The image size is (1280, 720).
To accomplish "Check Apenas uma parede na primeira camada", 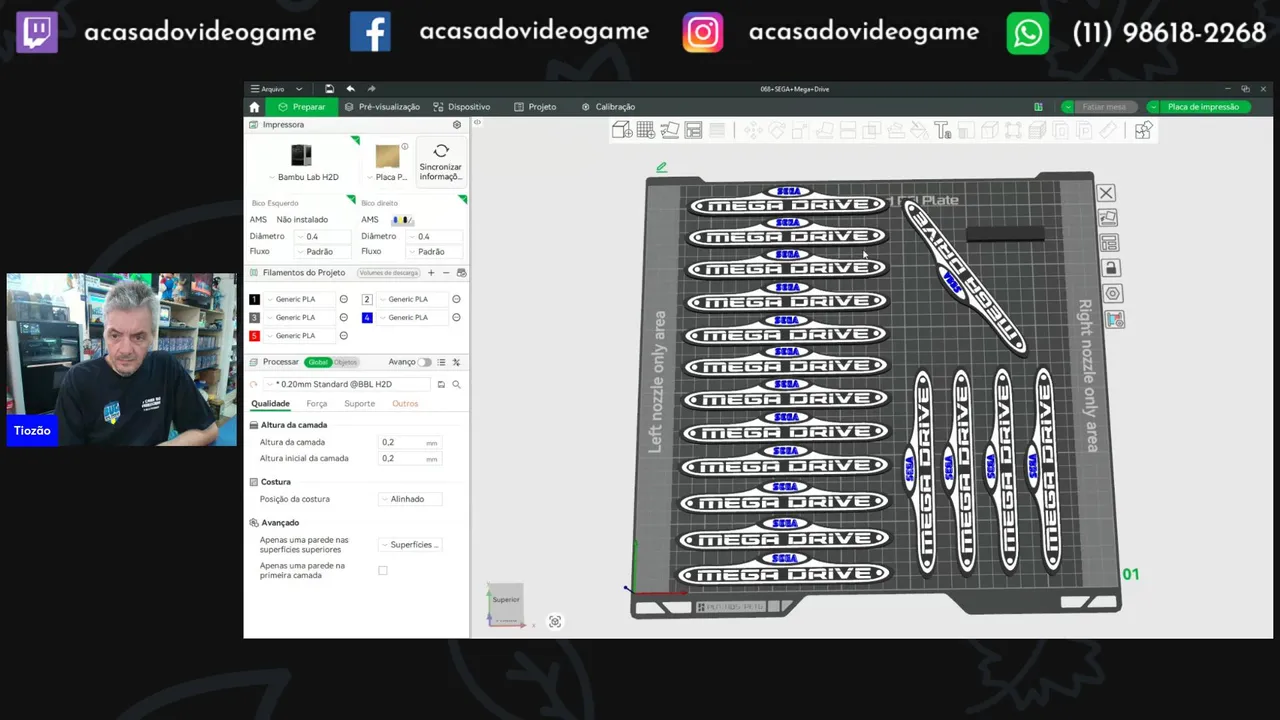I will pyautogui.click(x=382, y=571).
